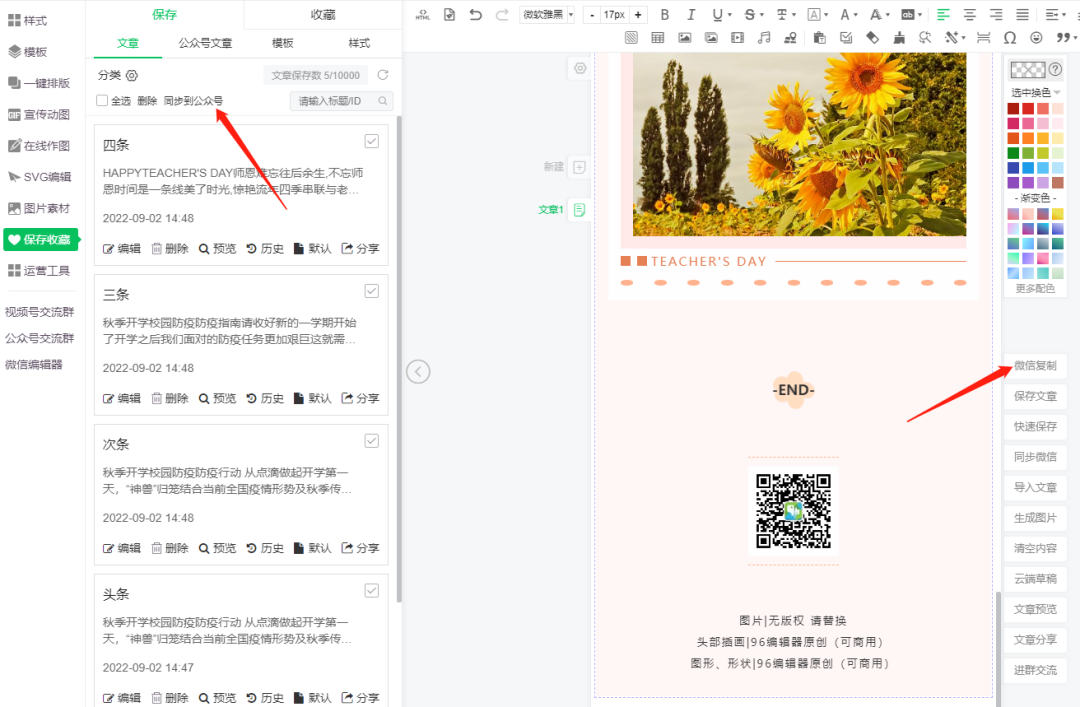This screenshot has height=707, width=1080.
Task: Click 微信复制 button
Action: pos(1035,365)
